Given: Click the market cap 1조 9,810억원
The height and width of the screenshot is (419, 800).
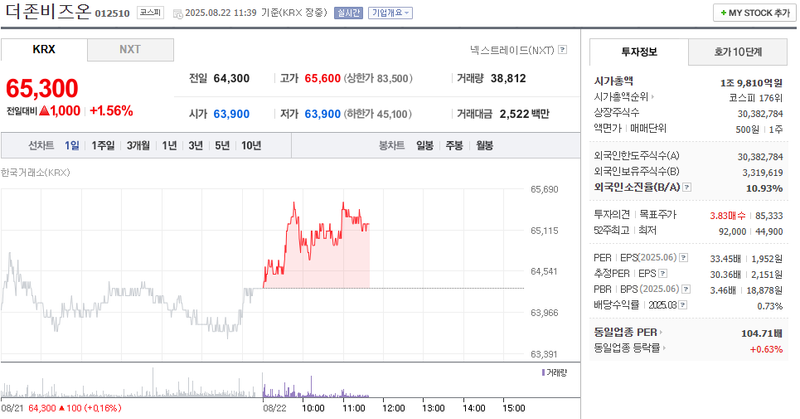Looking at the screenshot, I should click(x=752, y=83).
